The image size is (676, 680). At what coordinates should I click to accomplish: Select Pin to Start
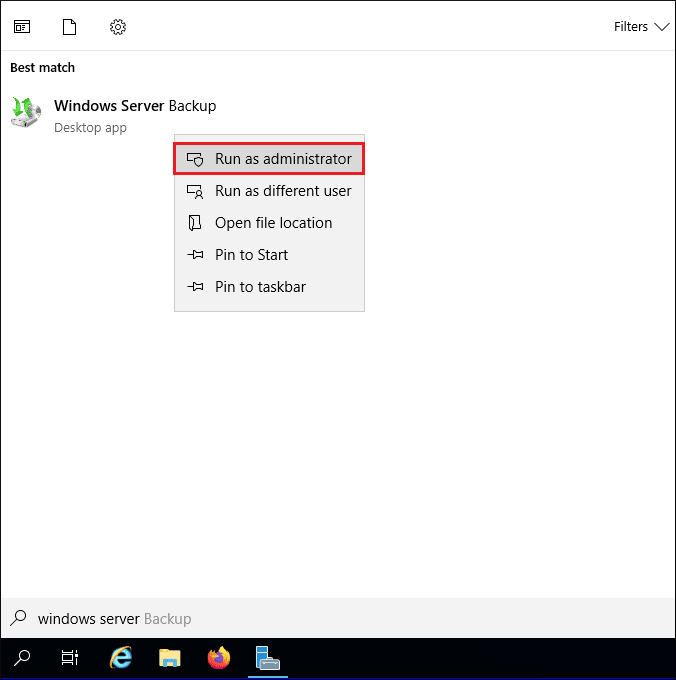(269, 255)
